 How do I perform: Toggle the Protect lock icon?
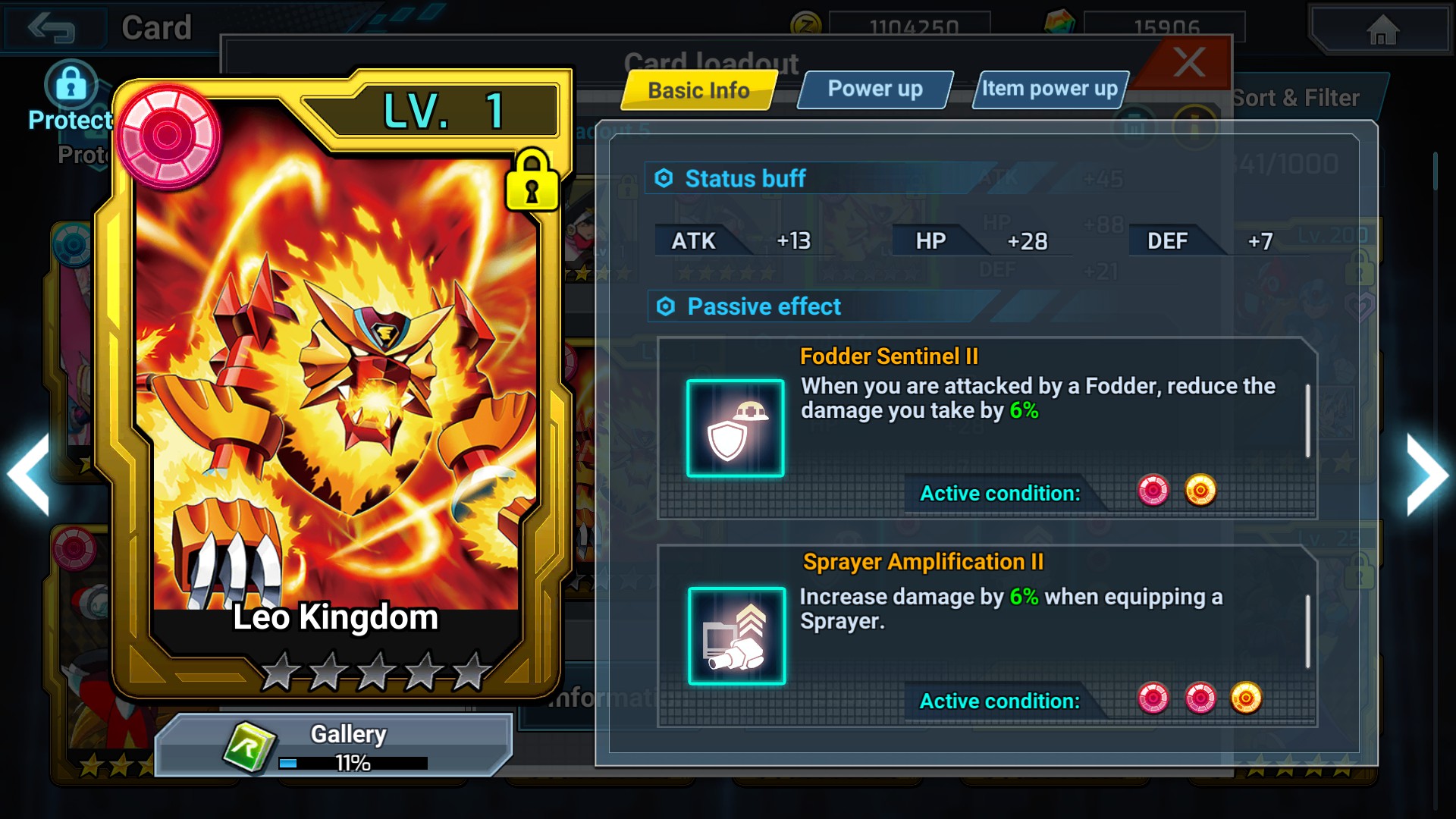pyautogui.click(x=71, y=84)
